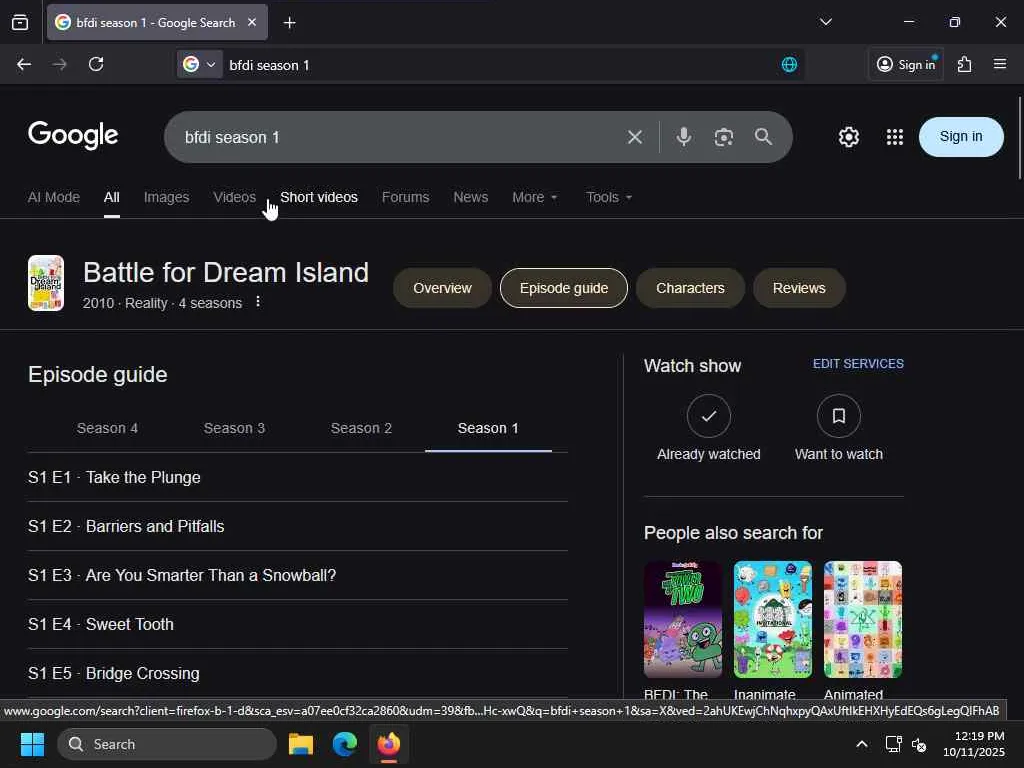Expand S1 E3 Are You Smarter Than a Snowball?
The width and height of the screenshot is (1024, 768).
[x=298, y=575]
